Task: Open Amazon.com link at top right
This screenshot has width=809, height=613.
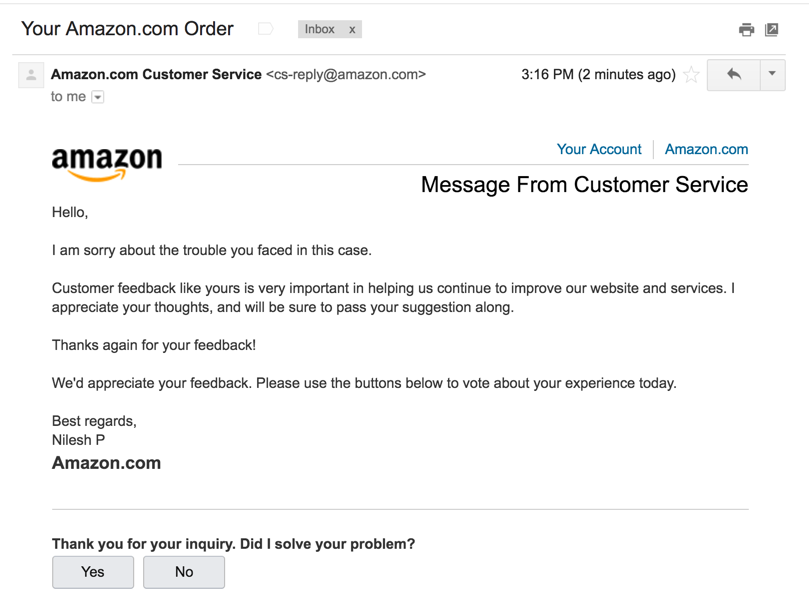Action: 706,149
